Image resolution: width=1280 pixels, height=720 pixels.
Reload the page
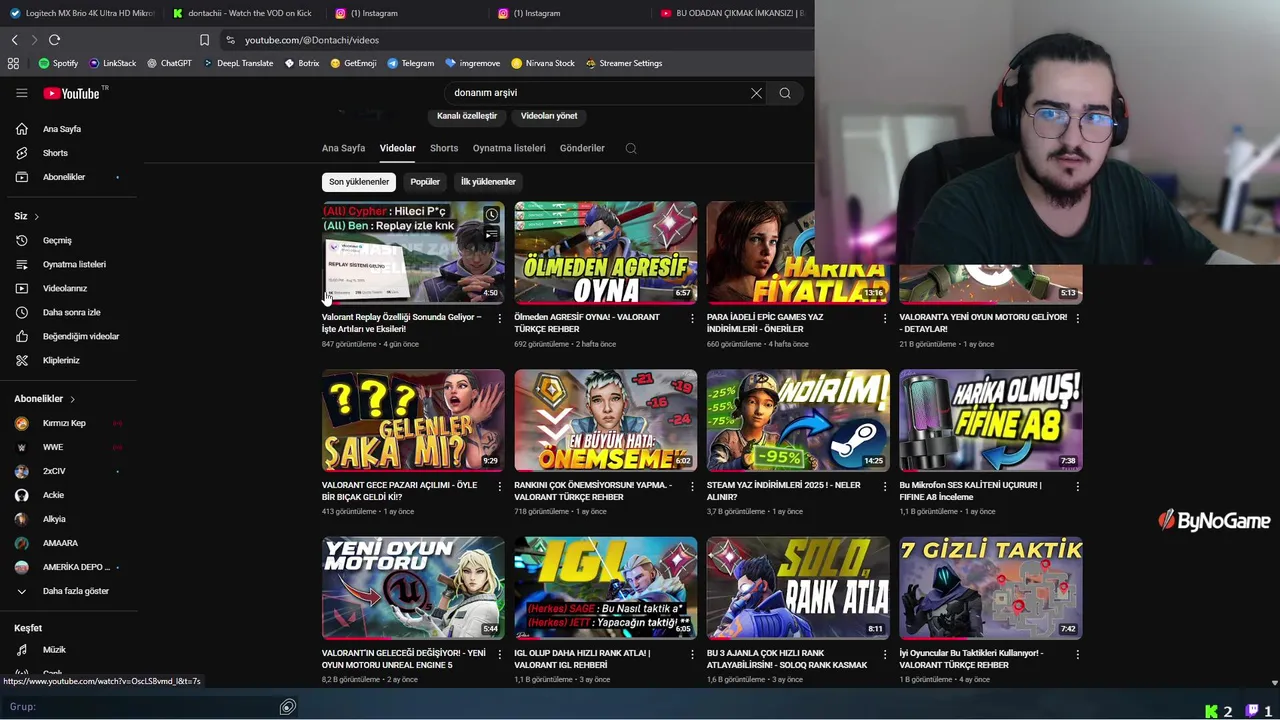pyautogui.click(x=54, y=40)
